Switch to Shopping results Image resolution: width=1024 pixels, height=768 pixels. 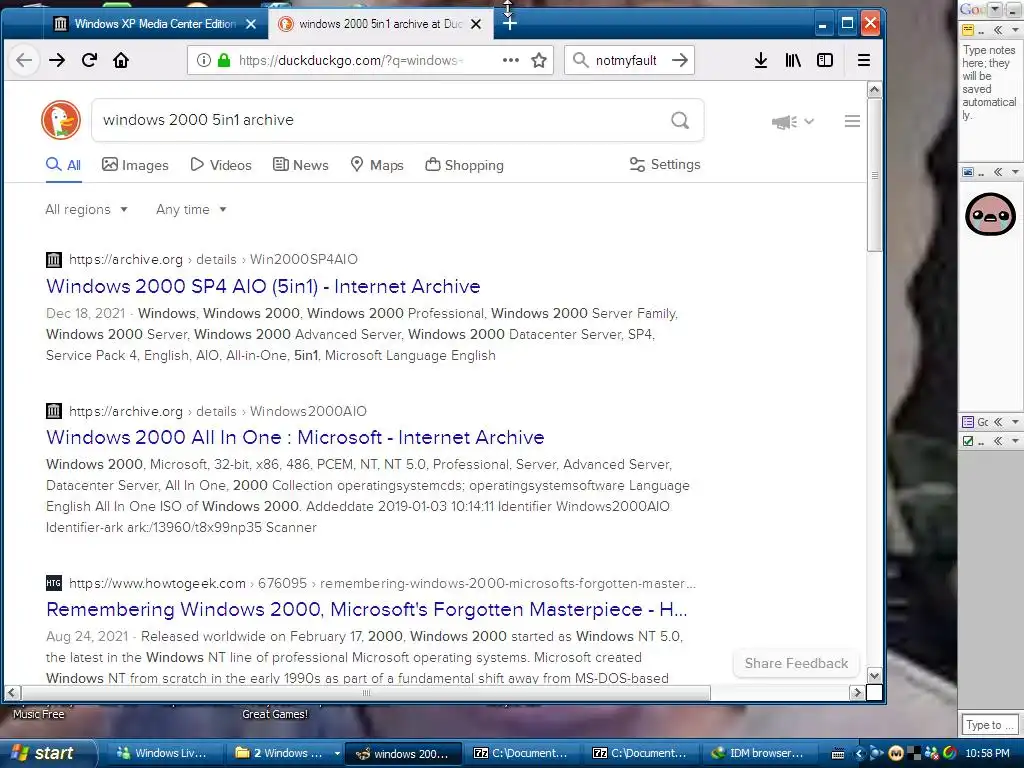464,165
